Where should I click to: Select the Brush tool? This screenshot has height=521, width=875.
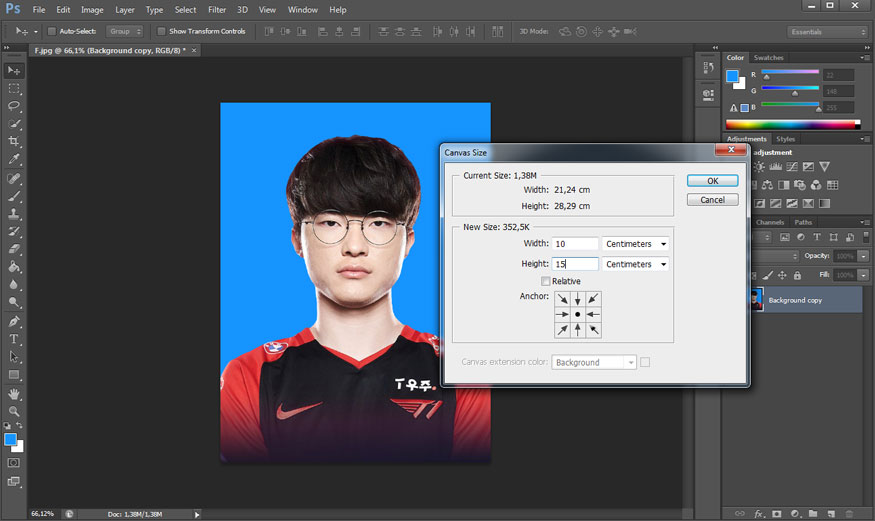(14, 196)
